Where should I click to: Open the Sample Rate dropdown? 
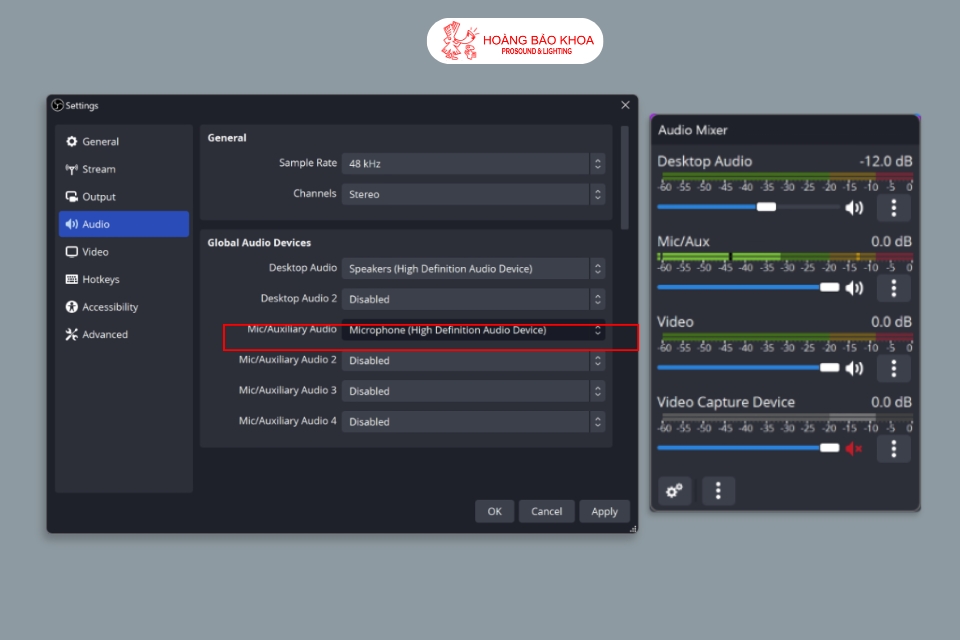[473, 164]
